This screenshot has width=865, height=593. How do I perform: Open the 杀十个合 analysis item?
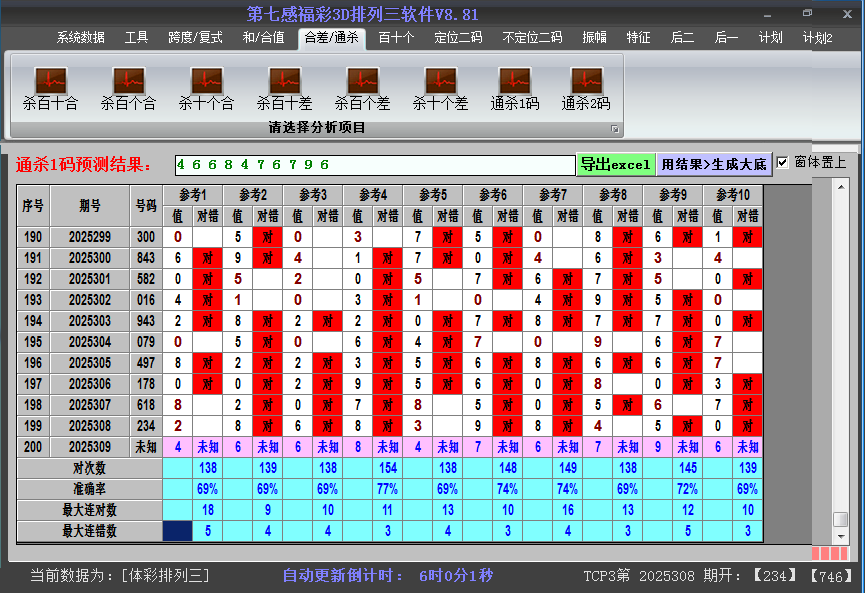206,88
